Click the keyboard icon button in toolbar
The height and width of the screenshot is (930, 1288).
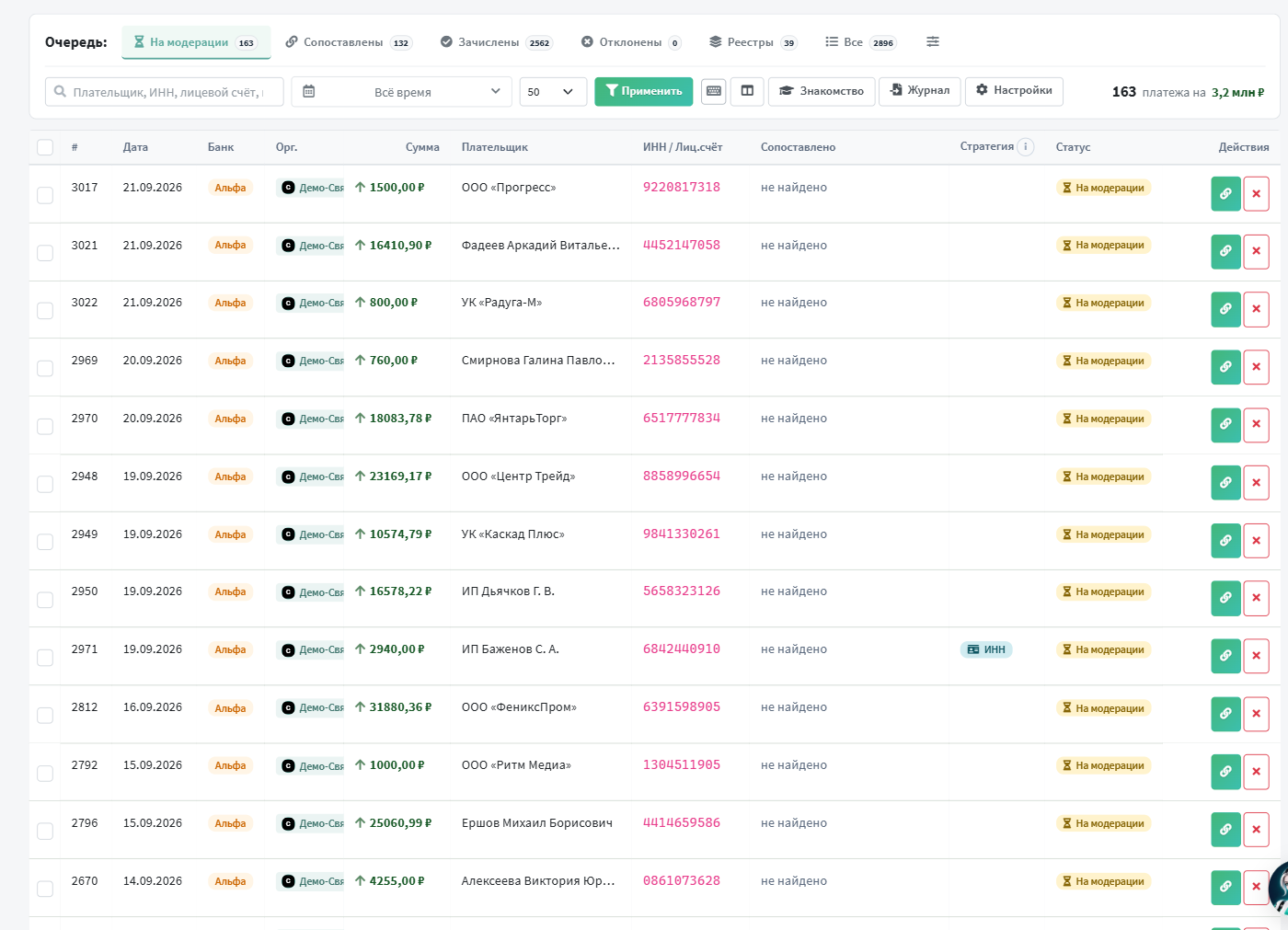[713, 91]
